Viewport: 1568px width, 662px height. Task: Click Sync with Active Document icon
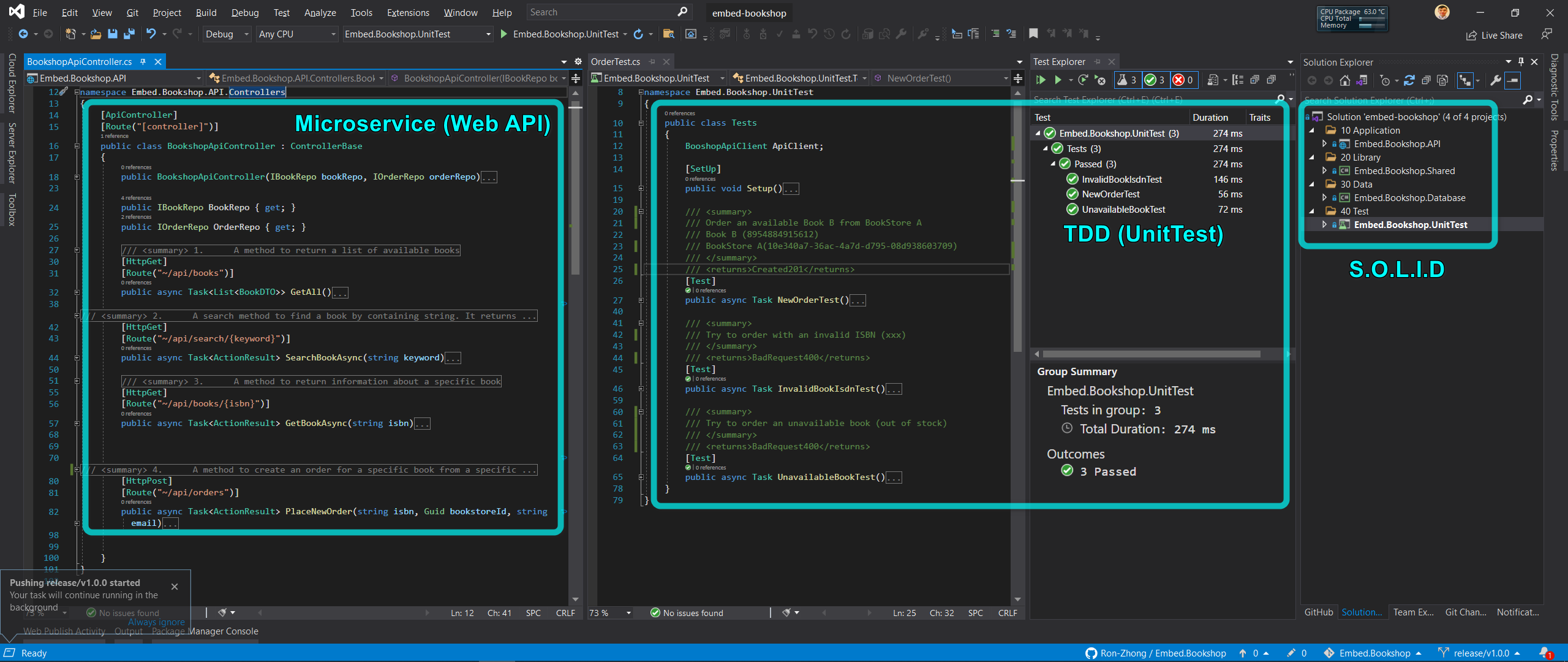(x=1409, y=80)
